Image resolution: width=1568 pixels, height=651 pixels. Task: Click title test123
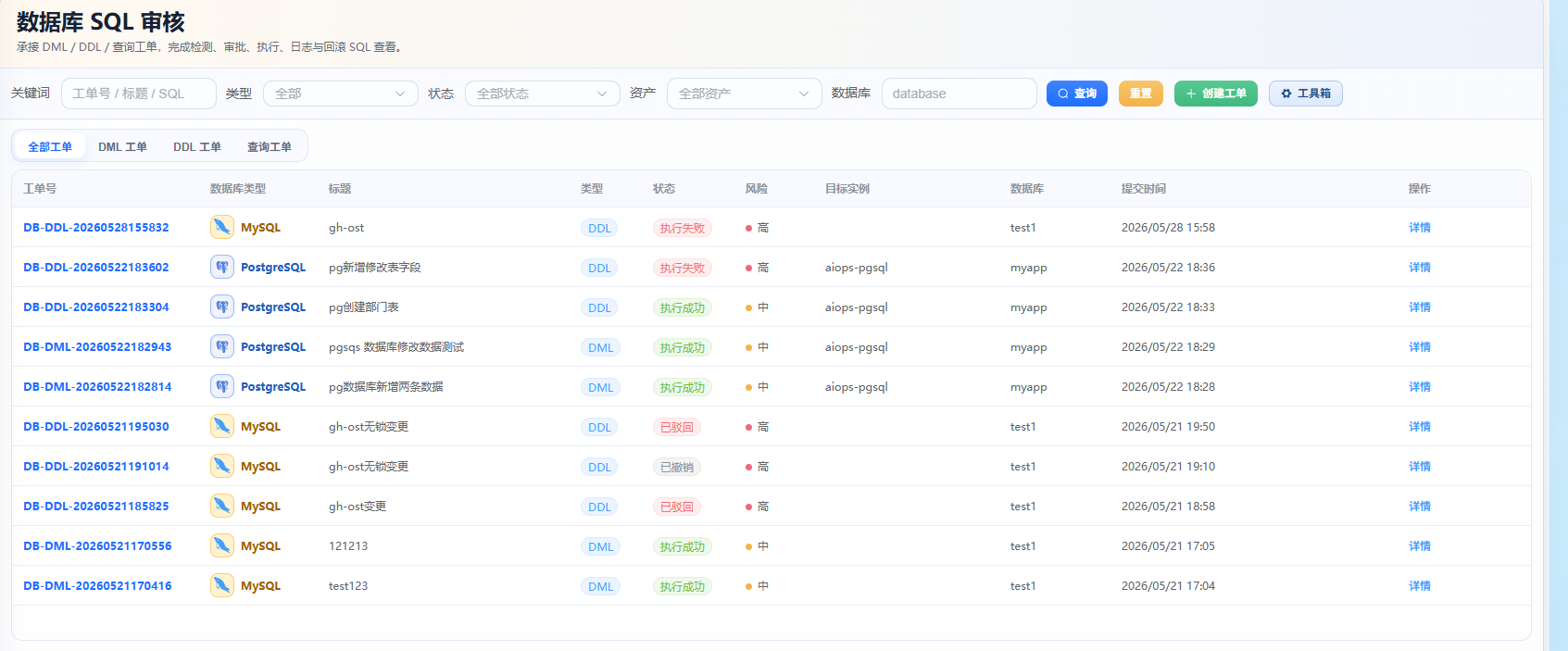click(348, 585)
